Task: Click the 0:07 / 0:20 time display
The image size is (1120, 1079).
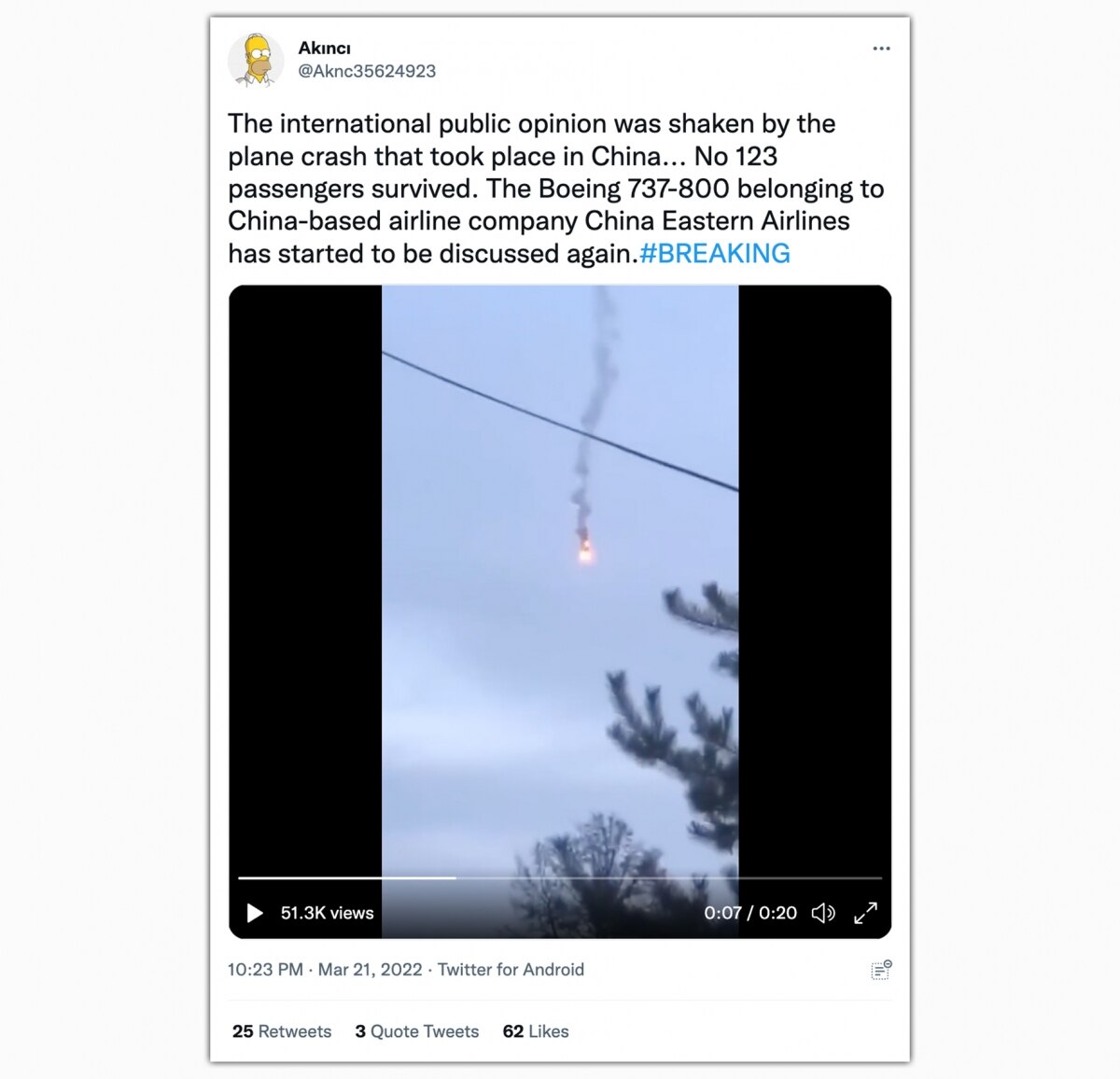Action: coord(750,913)
